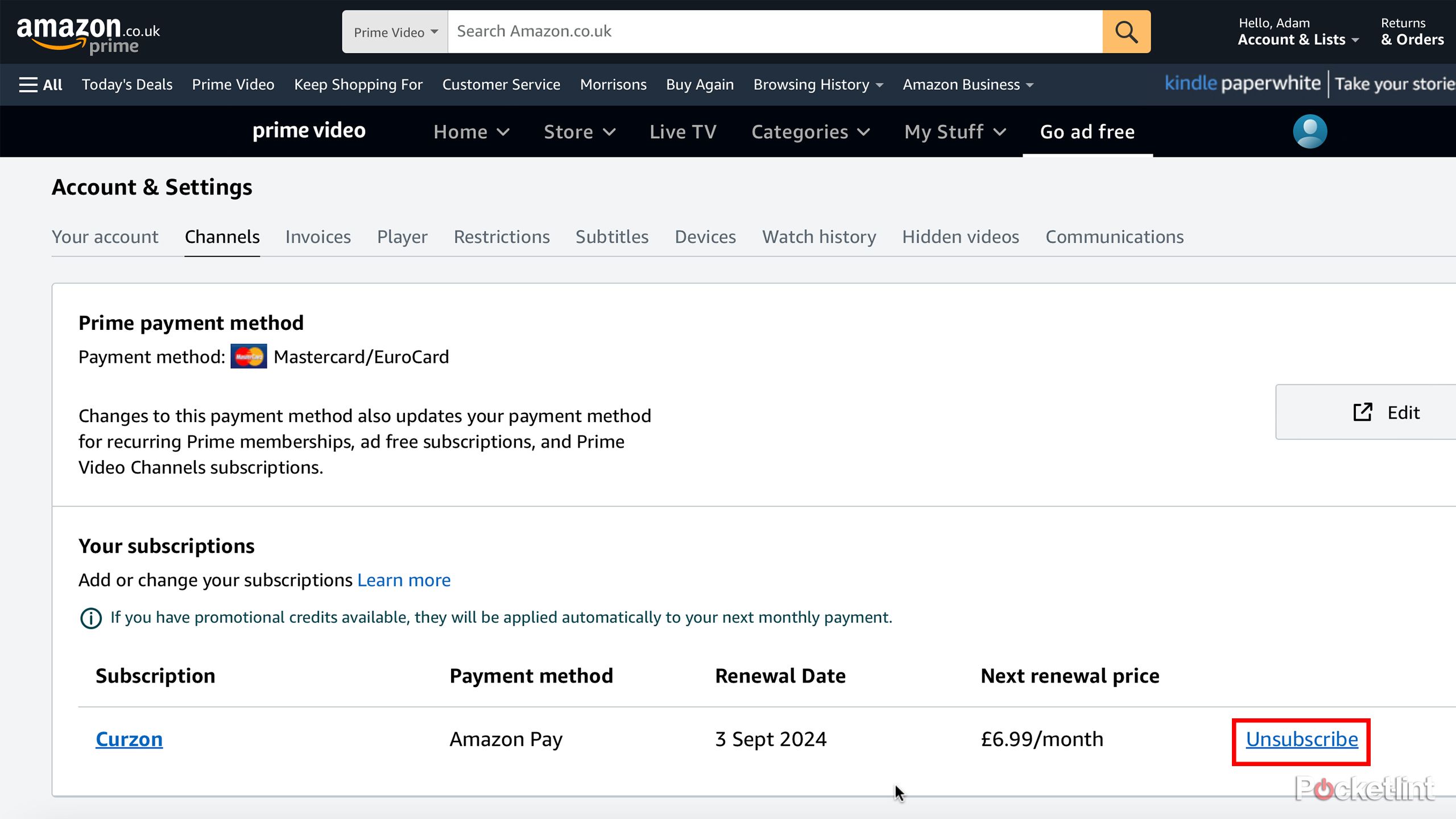The height and width of the screenshot is (819, 1456).
Task: Click the Edit payment method button
Action: tap(1388, 412)
